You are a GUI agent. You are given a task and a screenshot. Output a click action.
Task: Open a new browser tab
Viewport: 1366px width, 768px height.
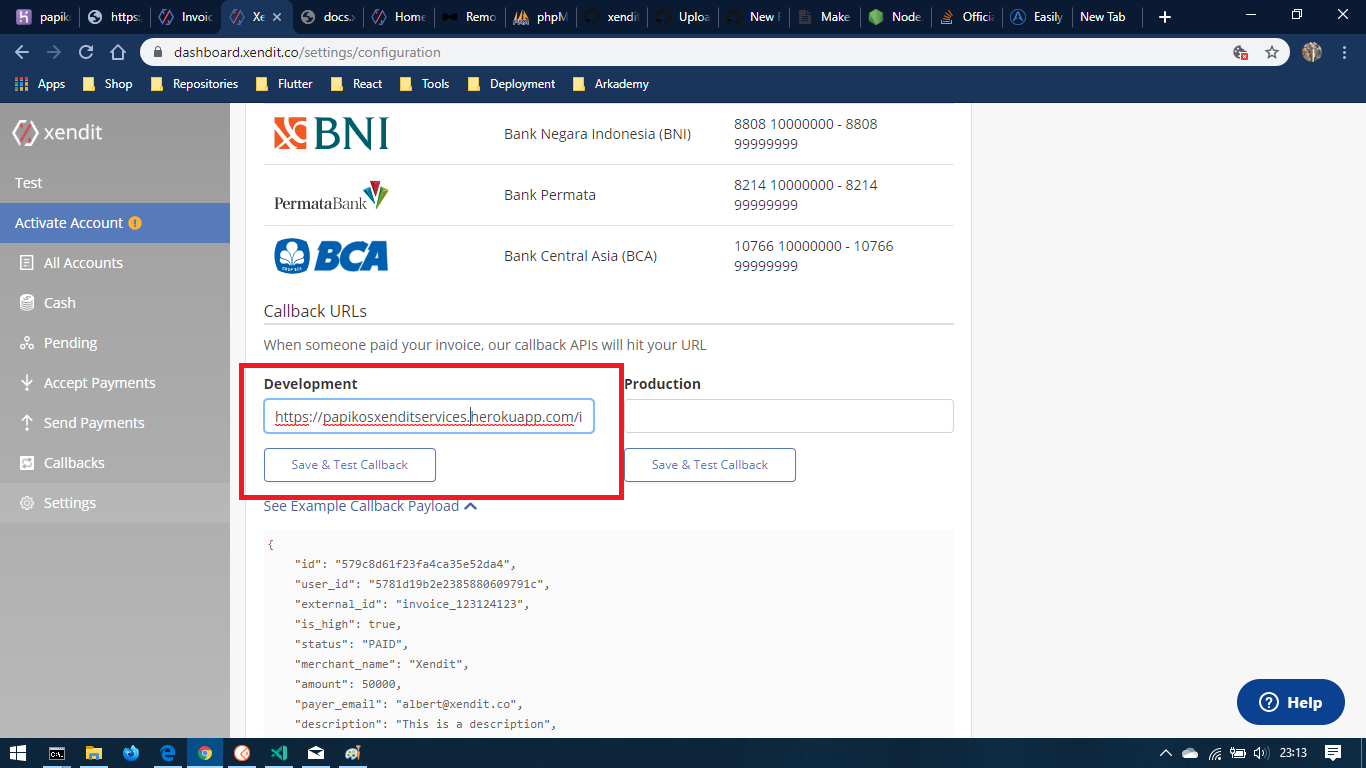pyautogui.click(x=1164, y=17)
